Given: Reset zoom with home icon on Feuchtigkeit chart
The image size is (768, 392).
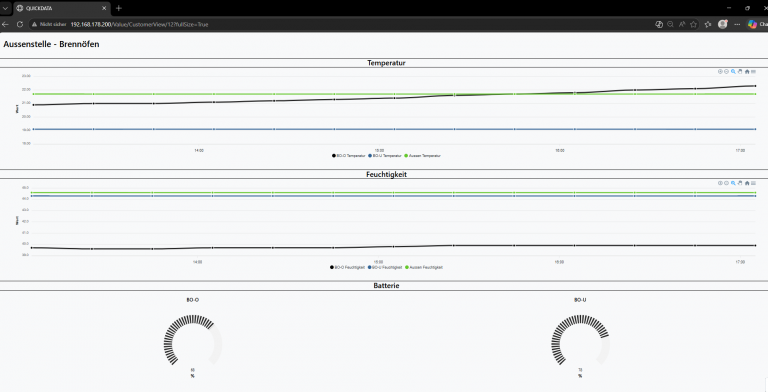Looking at the screenshot, I should pyautogui.click(x=747, y=183).
